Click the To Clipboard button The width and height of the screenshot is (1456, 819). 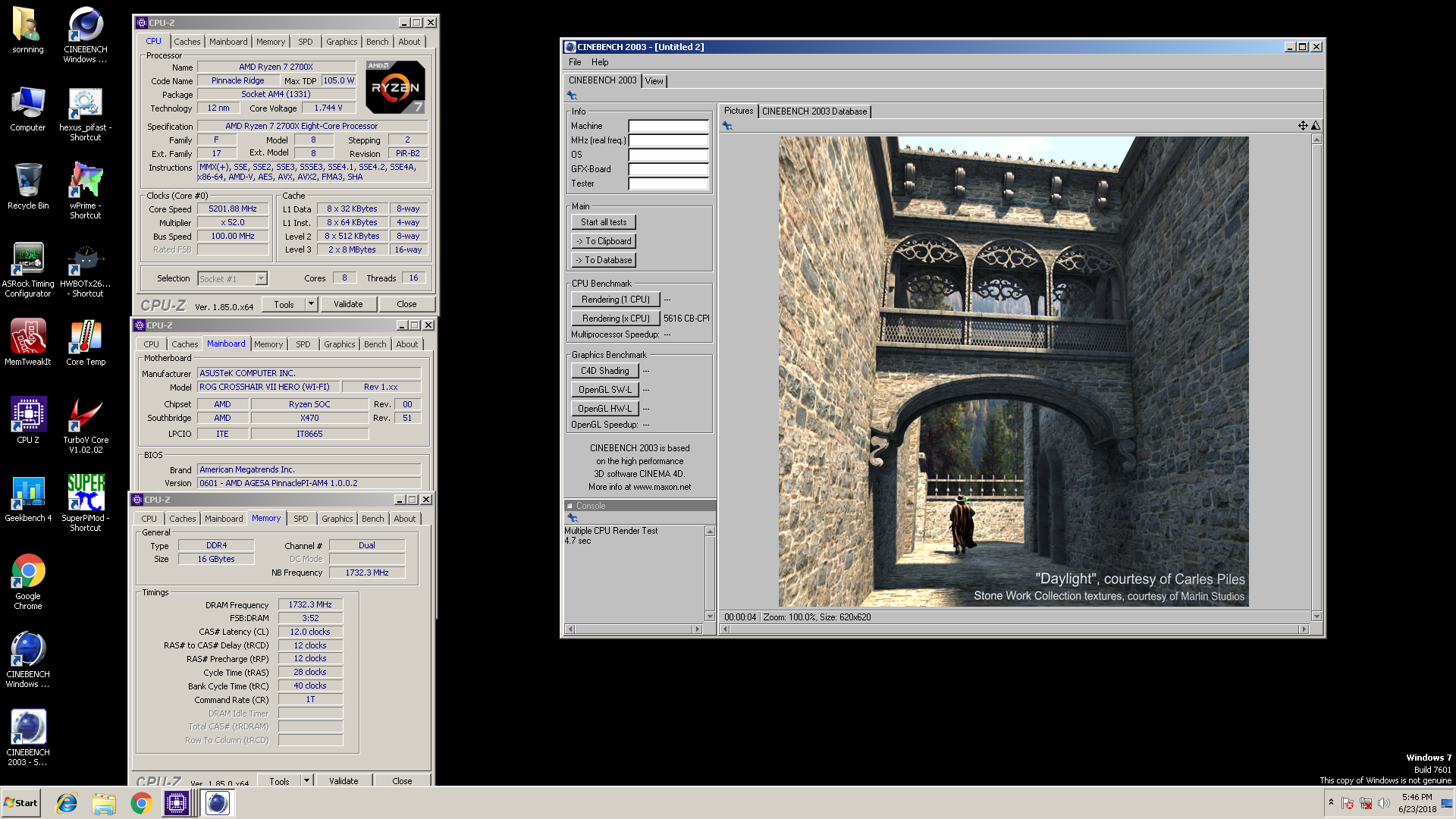(604, 241)
